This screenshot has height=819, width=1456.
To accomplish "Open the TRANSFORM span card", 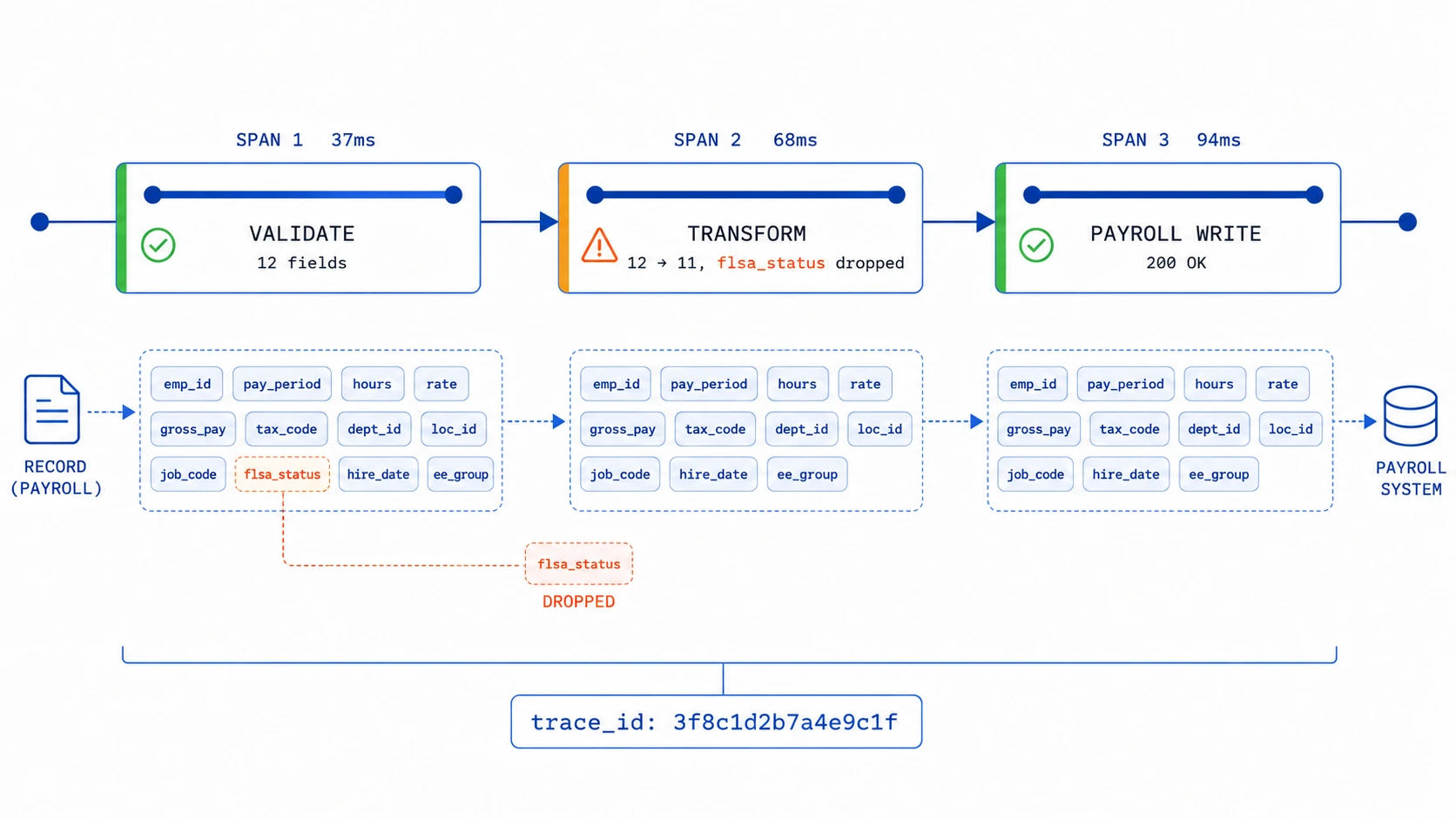I will [740, 228].
